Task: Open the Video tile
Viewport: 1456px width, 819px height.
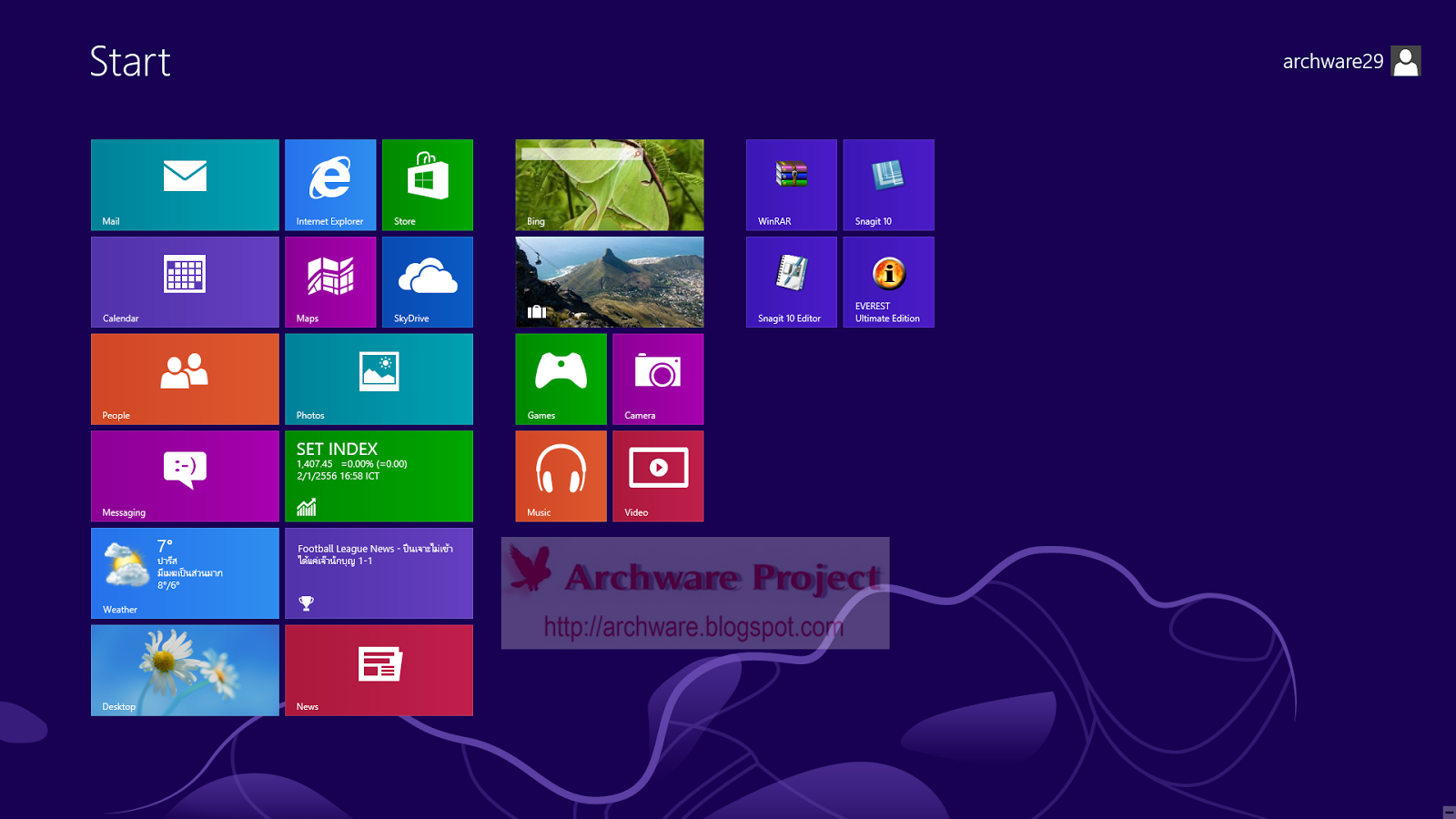Action: pyautogui.click(x=658, y=476)
